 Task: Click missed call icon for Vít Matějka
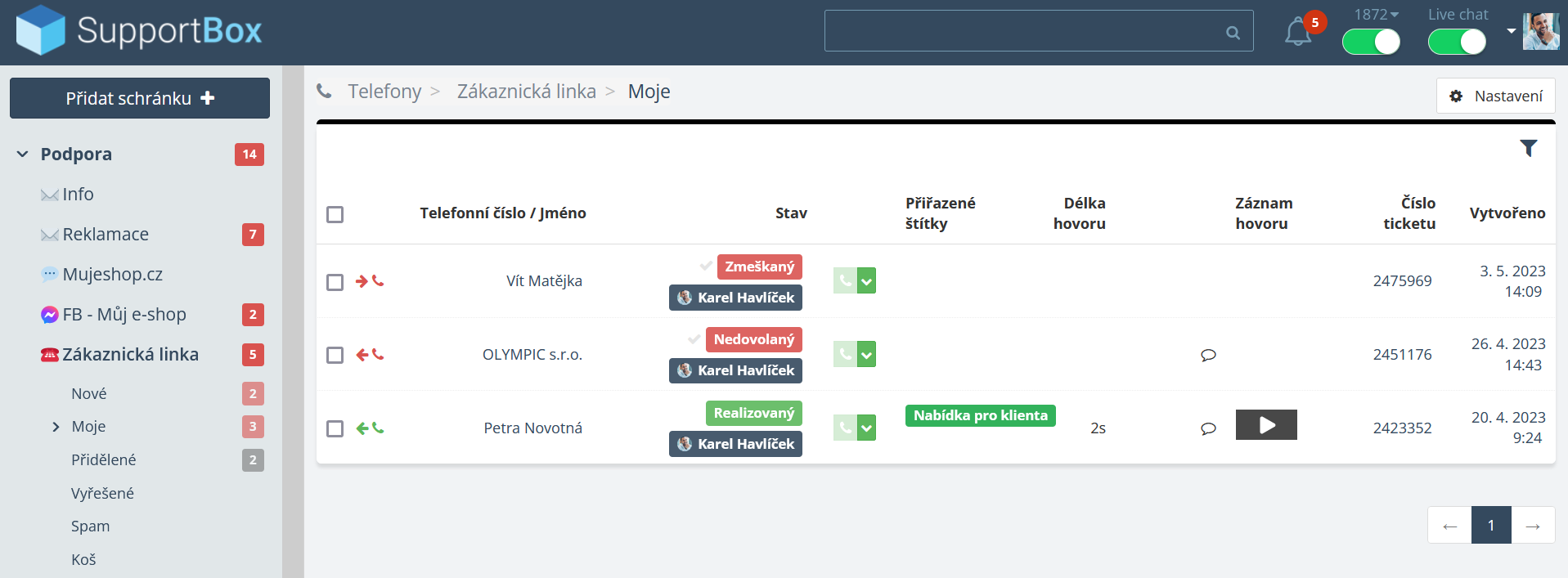[370, 280]
